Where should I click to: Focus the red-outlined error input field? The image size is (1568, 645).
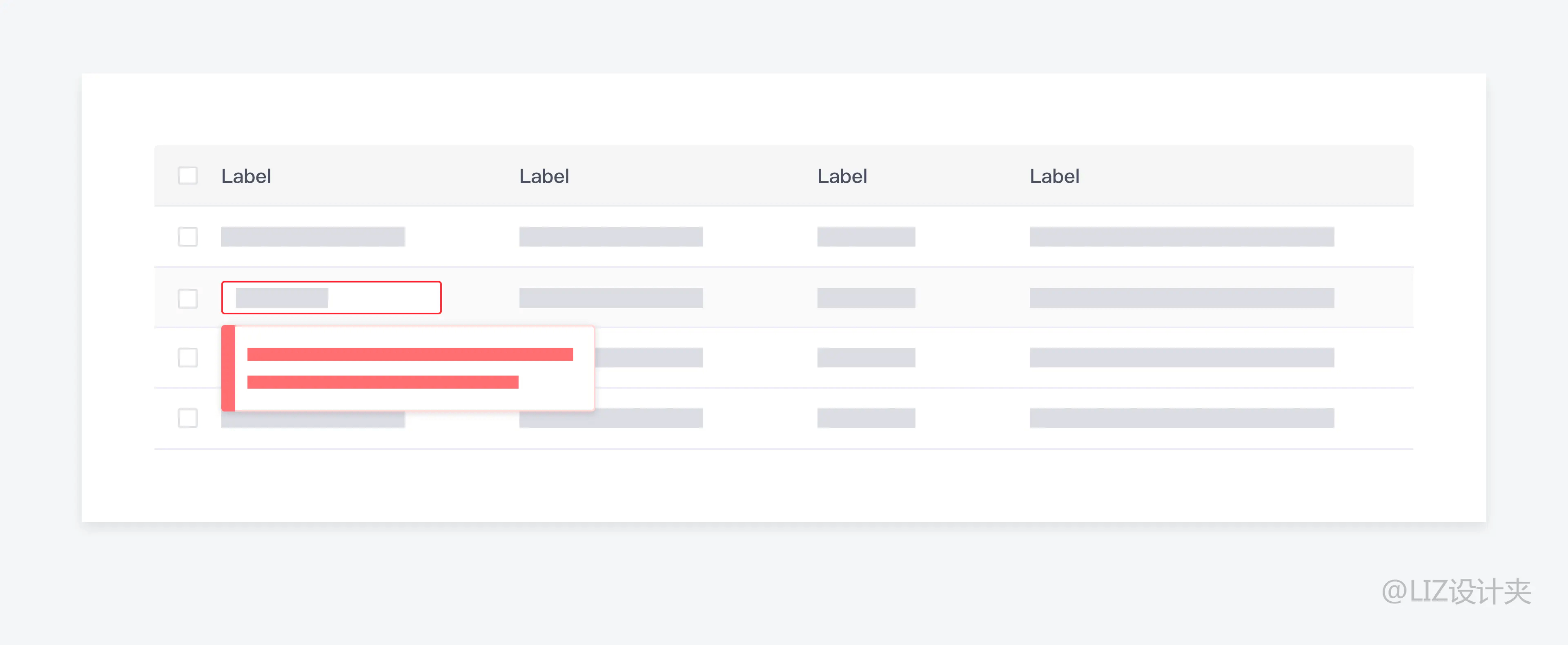pyautogui.click(x=331, y=298)
